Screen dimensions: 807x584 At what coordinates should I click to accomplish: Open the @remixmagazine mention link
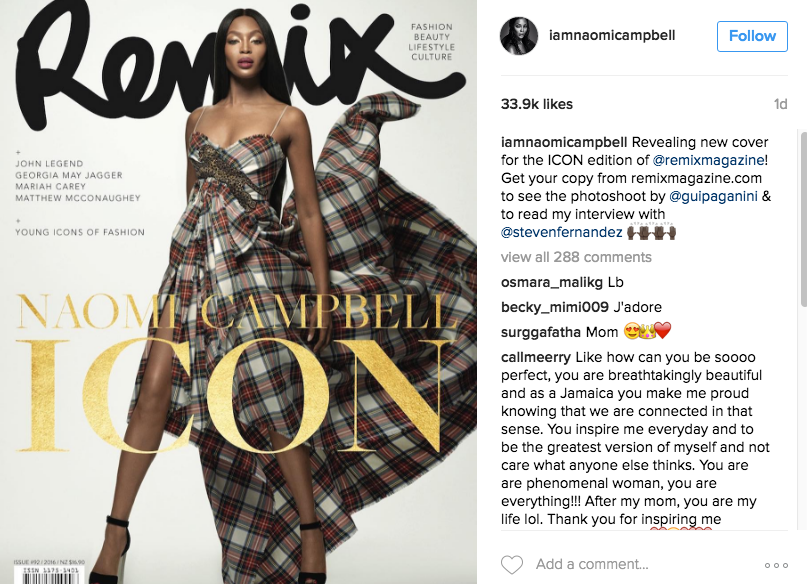coord(708,160)
